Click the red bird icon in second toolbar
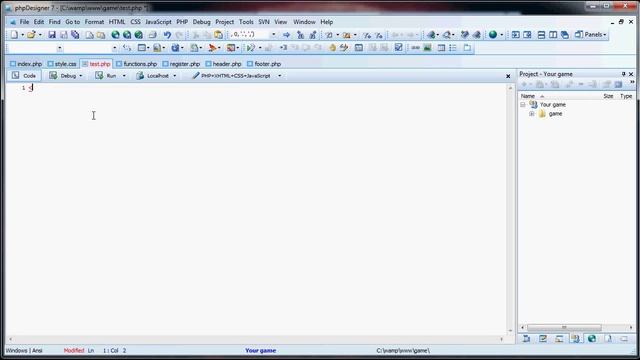The image size is (640, 360). pyautogui.click(x=212, y=48)
